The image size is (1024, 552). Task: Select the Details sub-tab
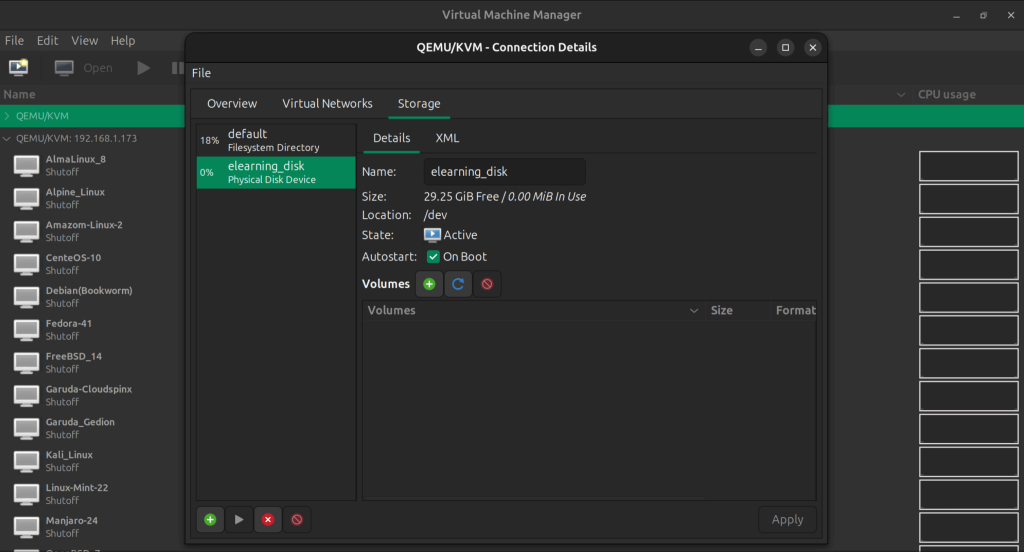click(x=392, y=138)
